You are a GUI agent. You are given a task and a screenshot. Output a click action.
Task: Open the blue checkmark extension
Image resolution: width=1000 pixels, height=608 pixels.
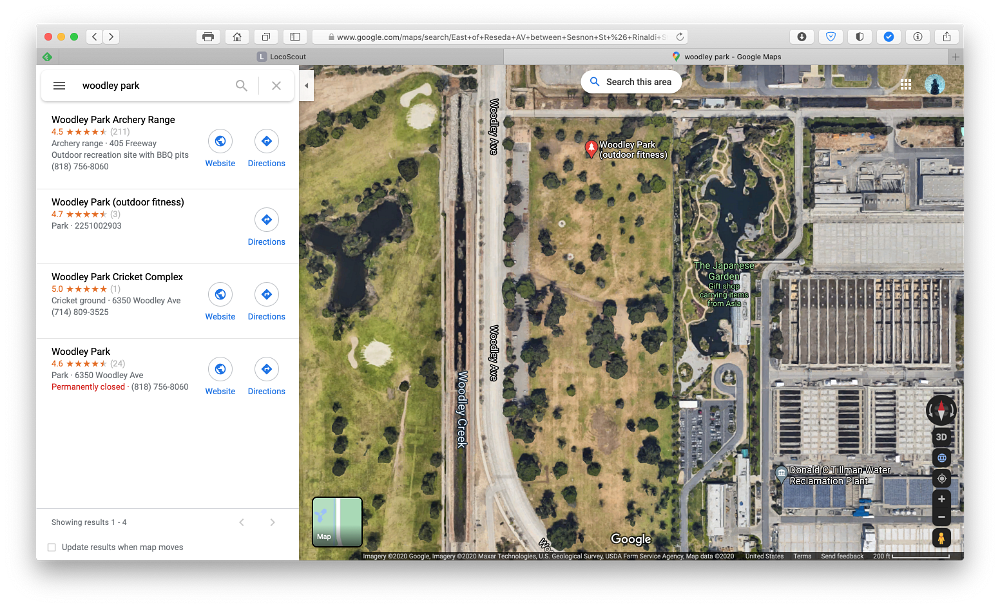888,37
